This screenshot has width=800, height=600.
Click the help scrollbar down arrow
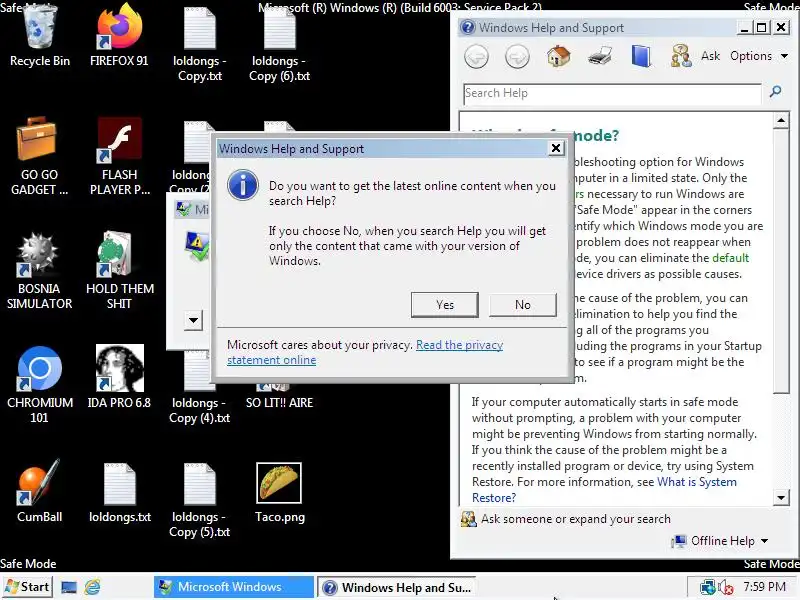[x=781, y=497]
